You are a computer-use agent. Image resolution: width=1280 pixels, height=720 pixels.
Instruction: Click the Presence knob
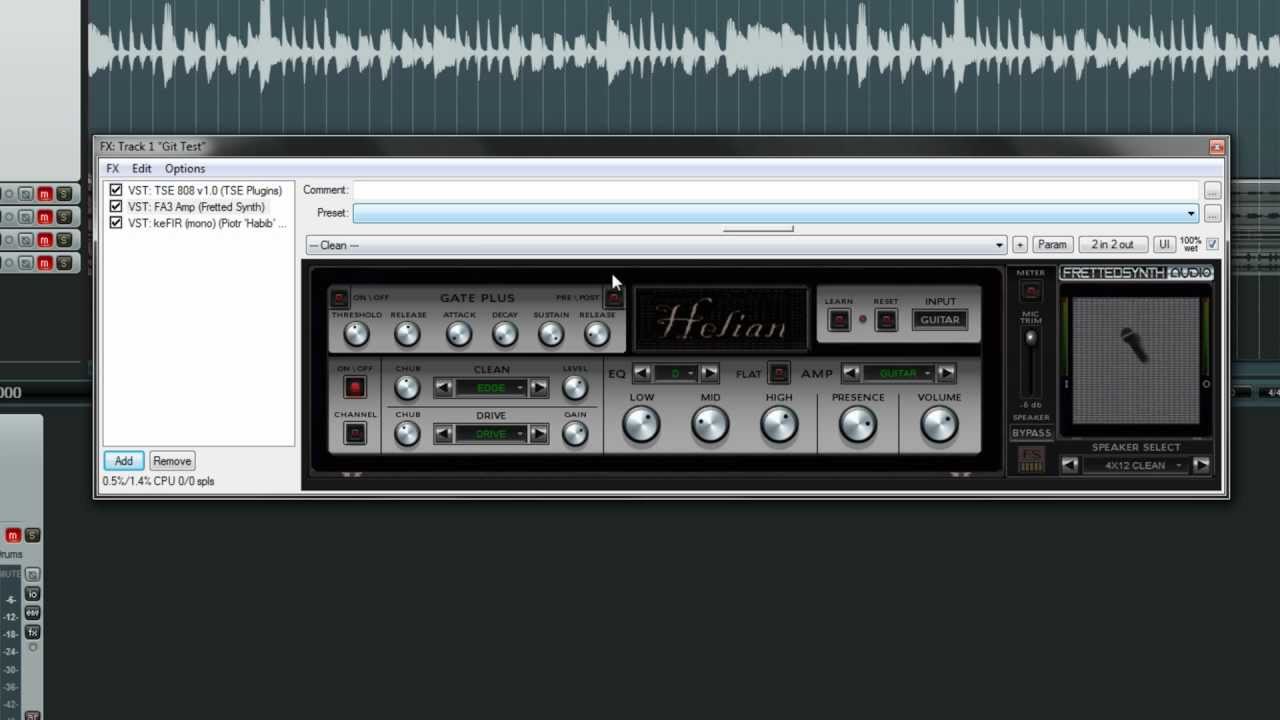coord(858,425)
